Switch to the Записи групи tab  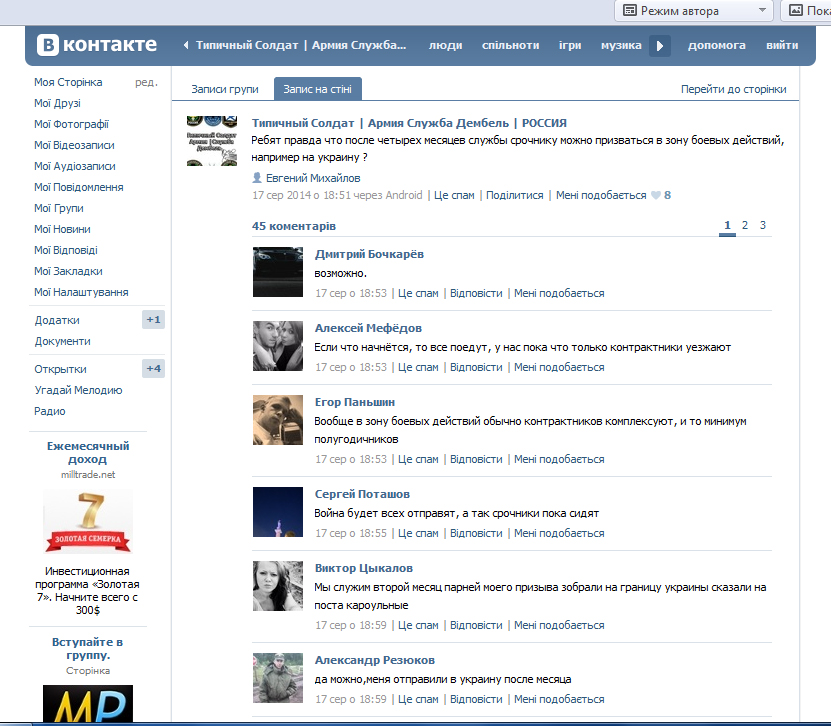(x=225, y=89)
